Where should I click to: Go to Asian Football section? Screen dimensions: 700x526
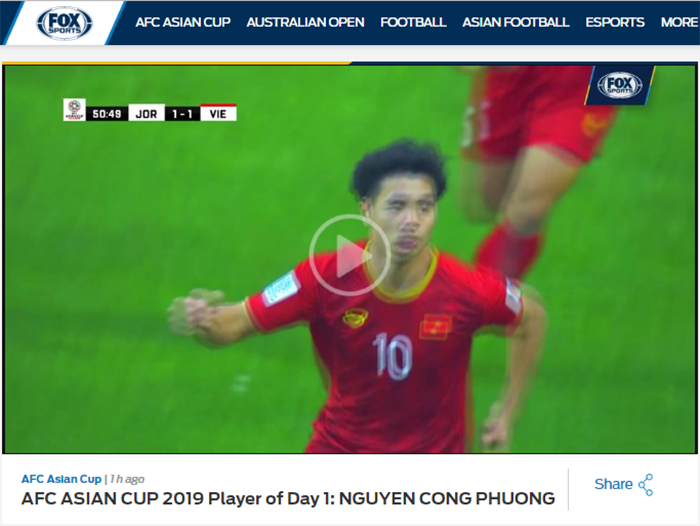516,22
